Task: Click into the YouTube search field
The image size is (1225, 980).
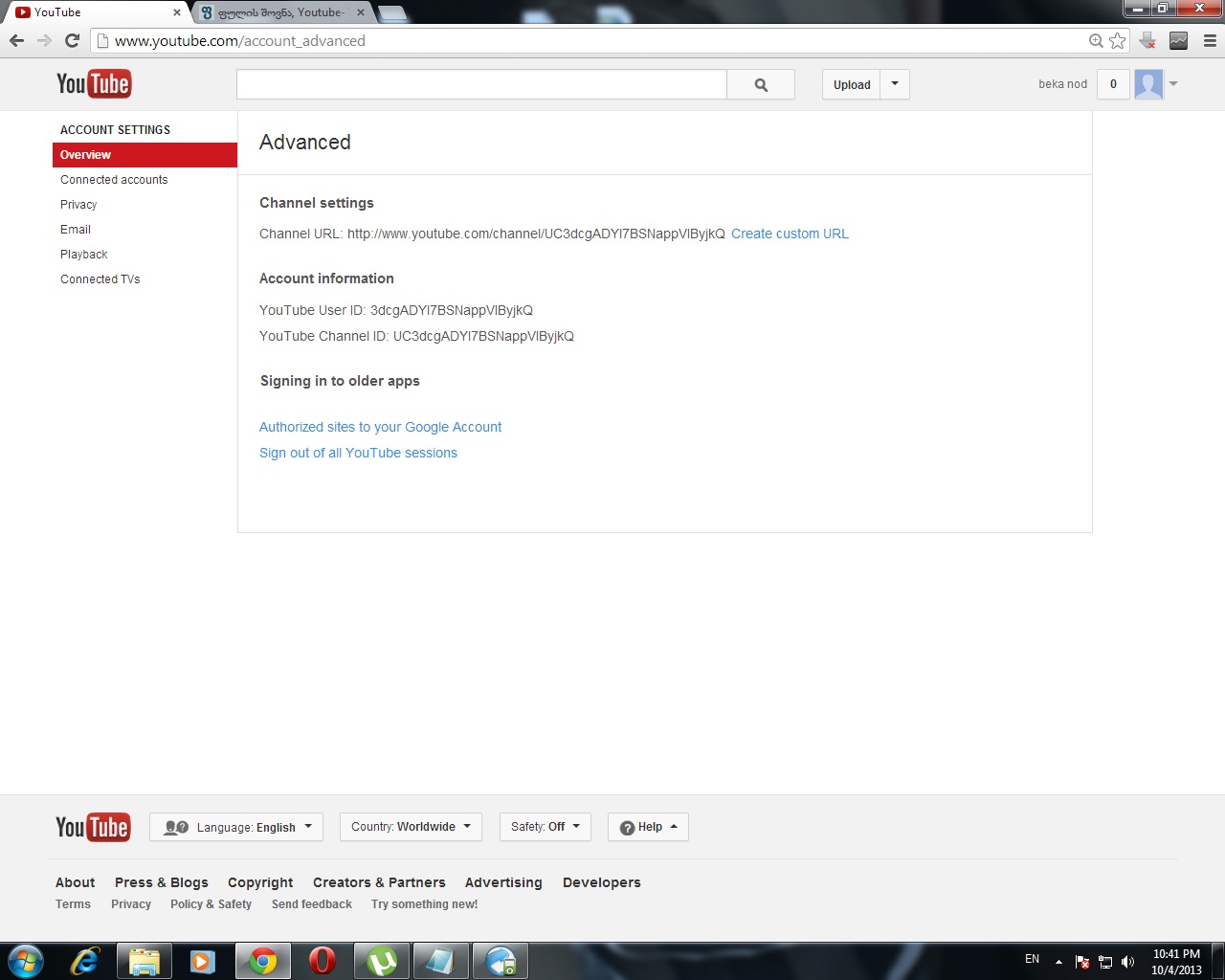Action: (x=481, y=84)
